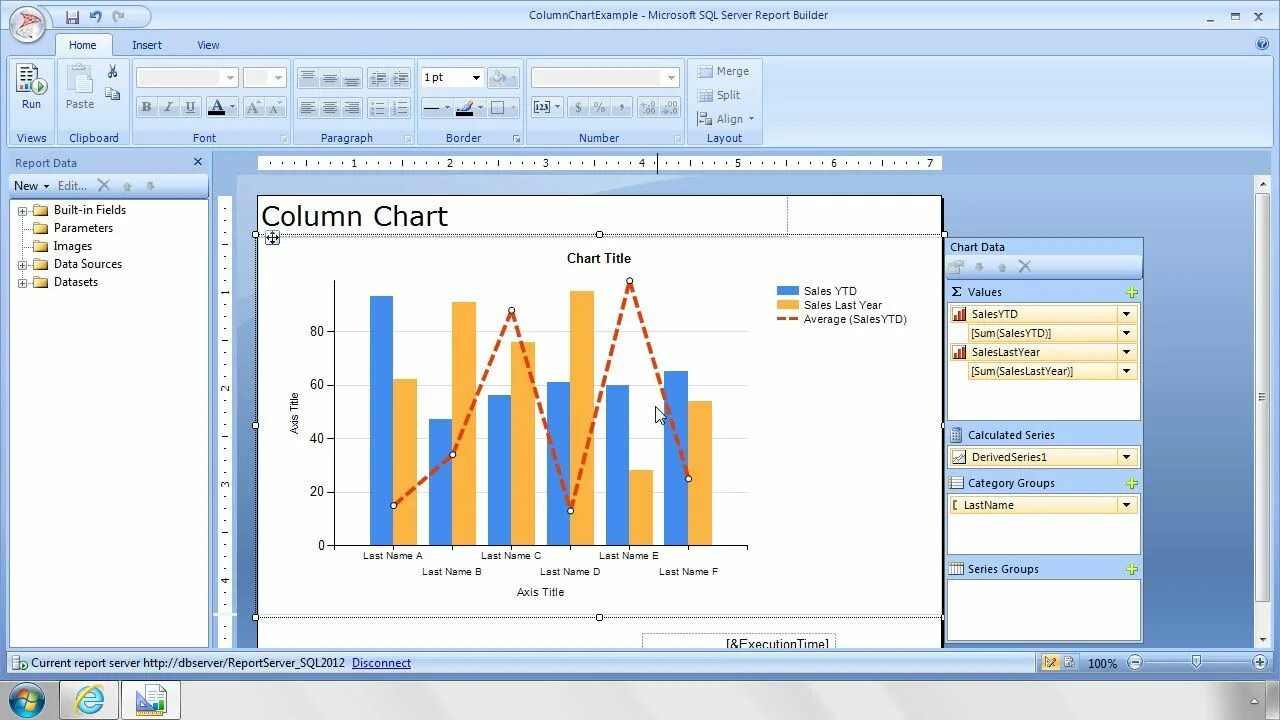
Task: Open the LastName category group dropdown
Action: pos(1126,505)
